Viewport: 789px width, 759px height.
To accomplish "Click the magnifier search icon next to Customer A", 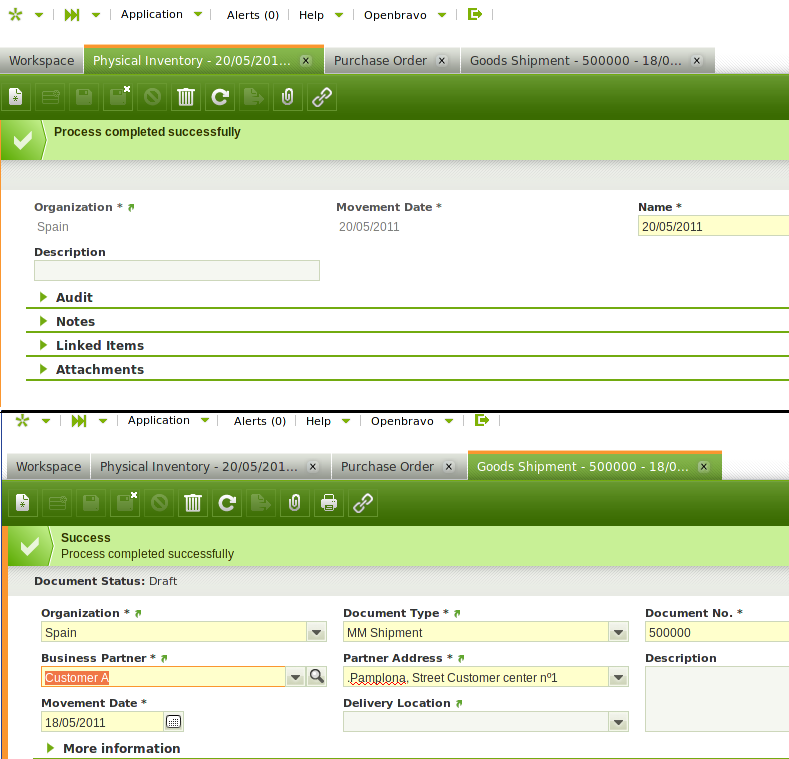I will (x=317, y=677).
